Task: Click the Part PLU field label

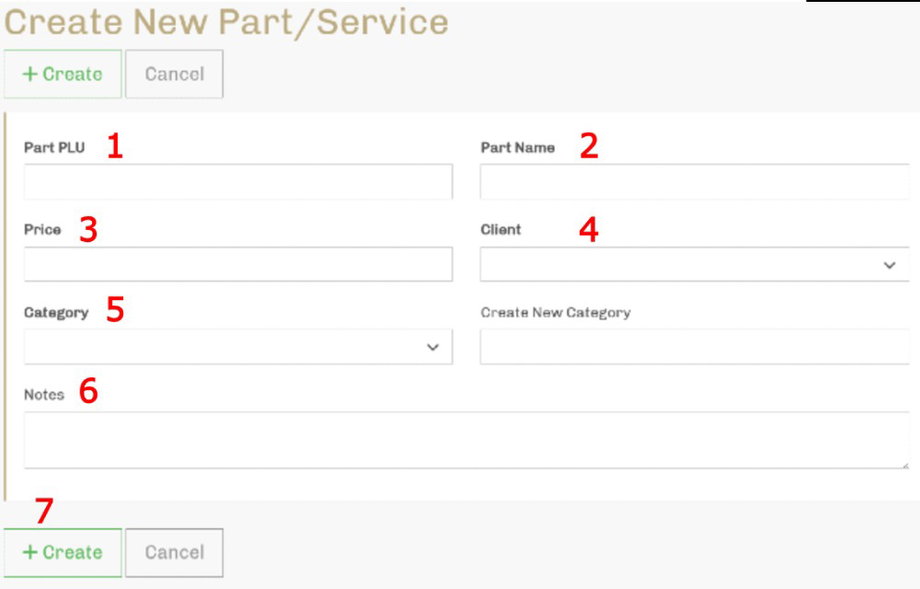Action: point(54,148)
